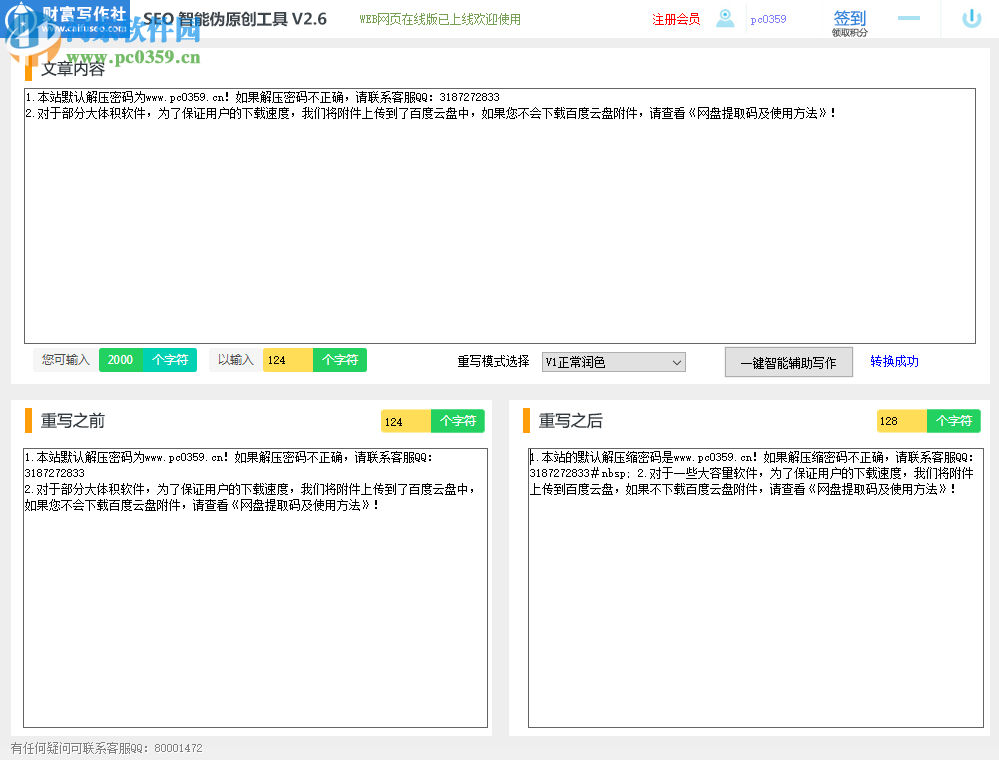Open the 重写模式选择 dropdown
The image size is (999, 760).
613,362
